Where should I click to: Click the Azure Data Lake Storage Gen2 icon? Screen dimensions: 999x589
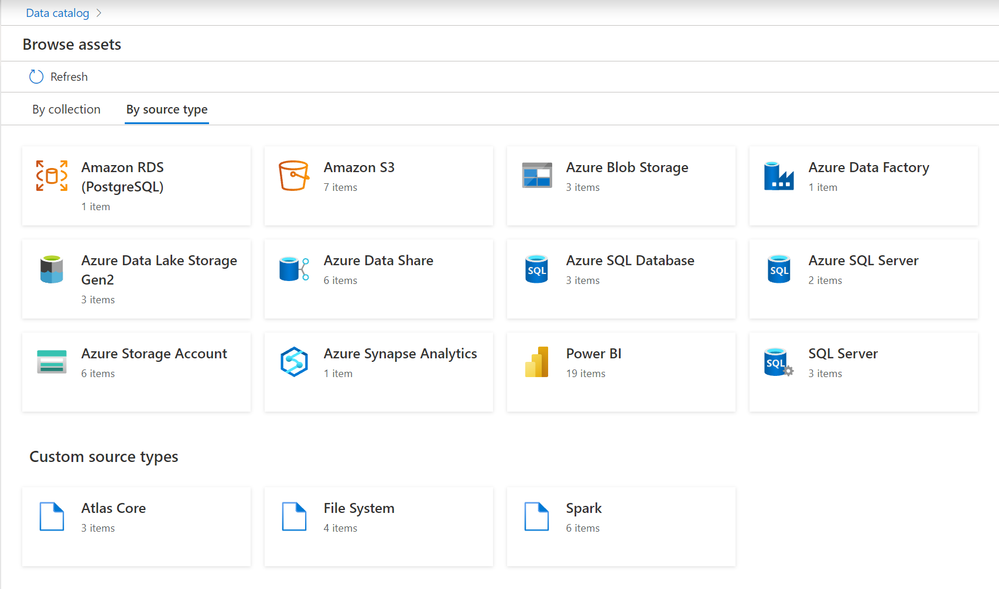click(x=52, y=269)
